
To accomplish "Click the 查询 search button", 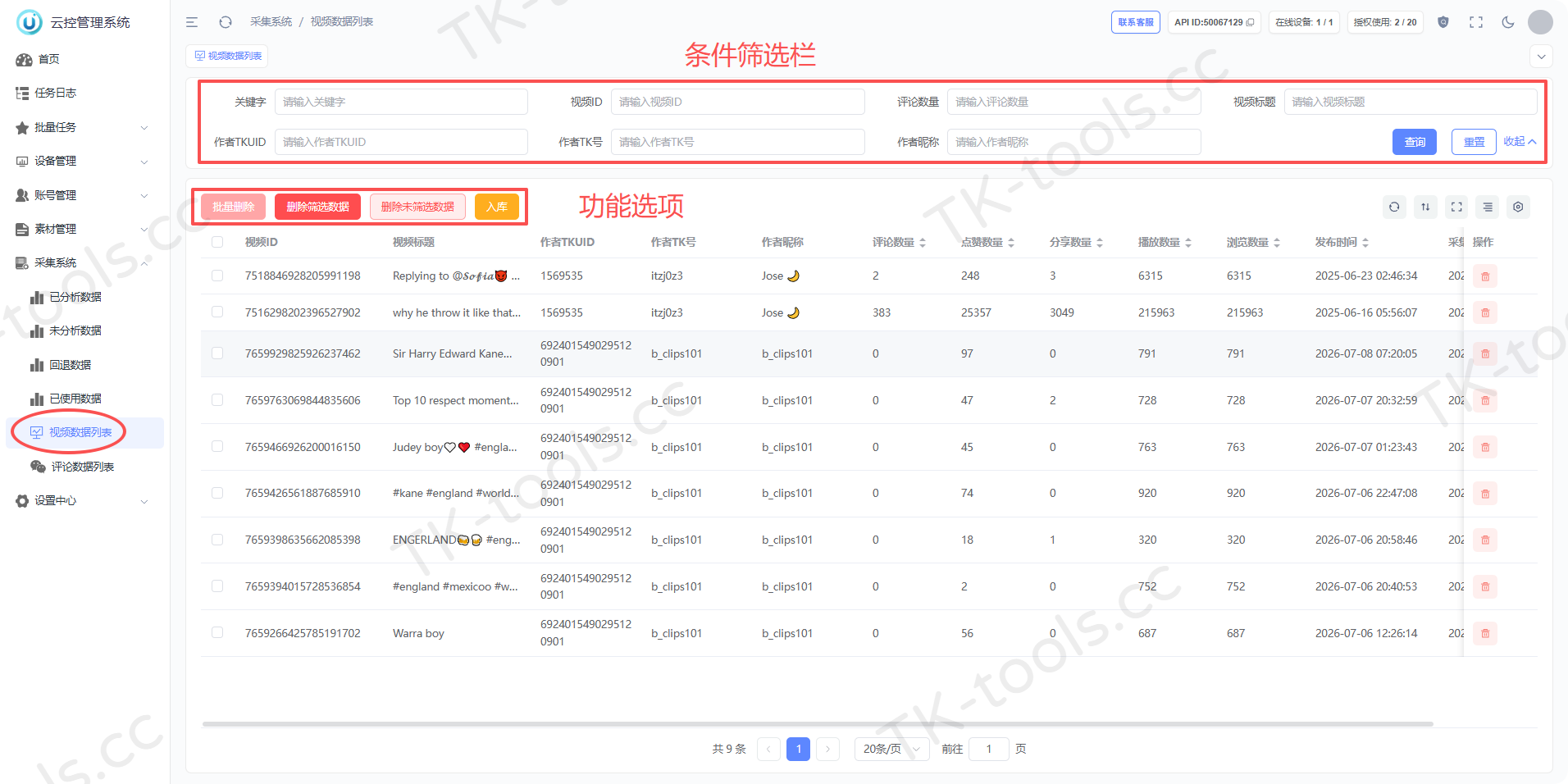I will [1415, 142].
